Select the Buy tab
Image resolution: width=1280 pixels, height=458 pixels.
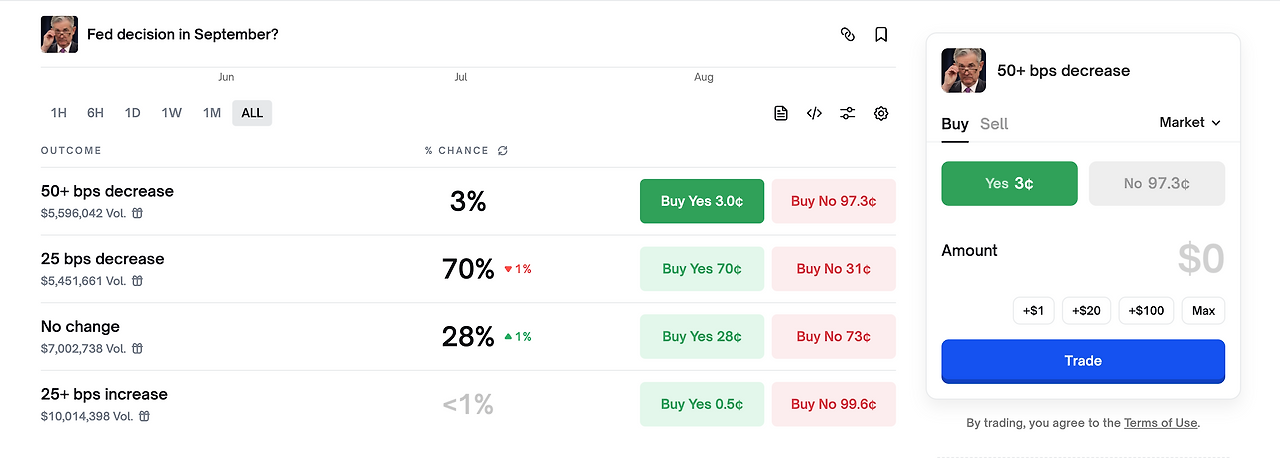click(955, 124)
